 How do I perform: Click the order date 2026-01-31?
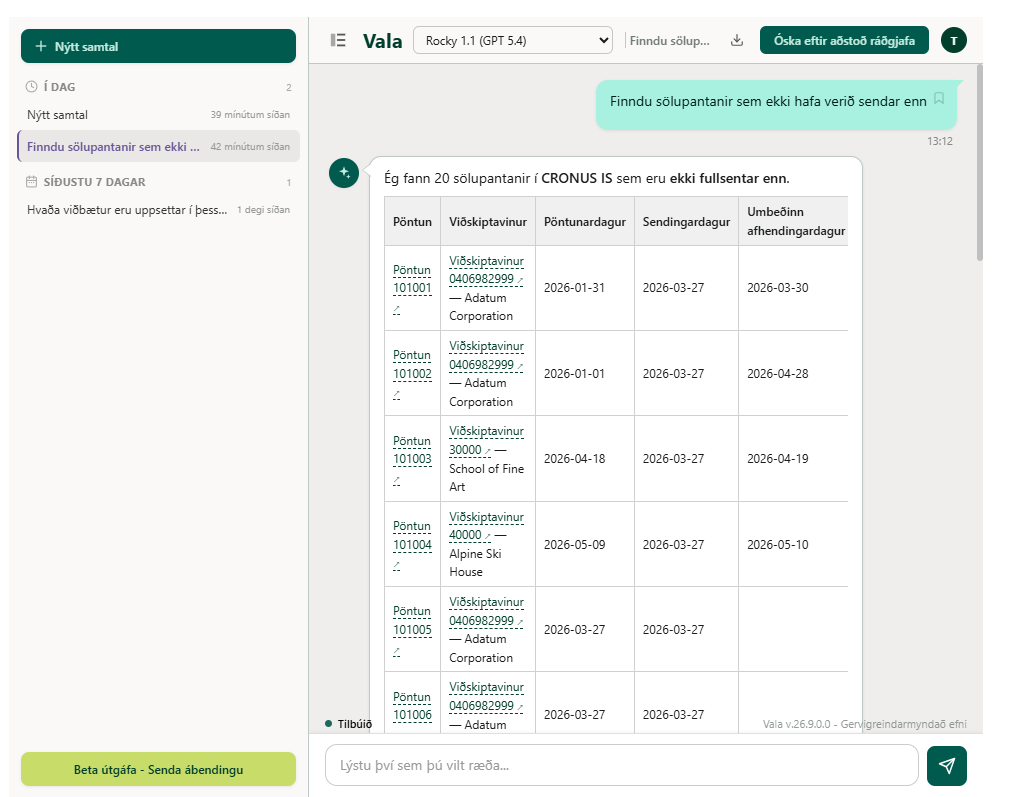pos(574,288)
